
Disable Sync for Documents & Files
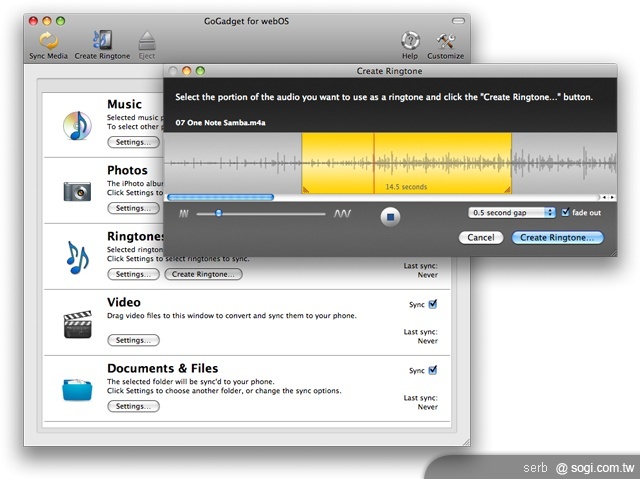tap(432, 370)
